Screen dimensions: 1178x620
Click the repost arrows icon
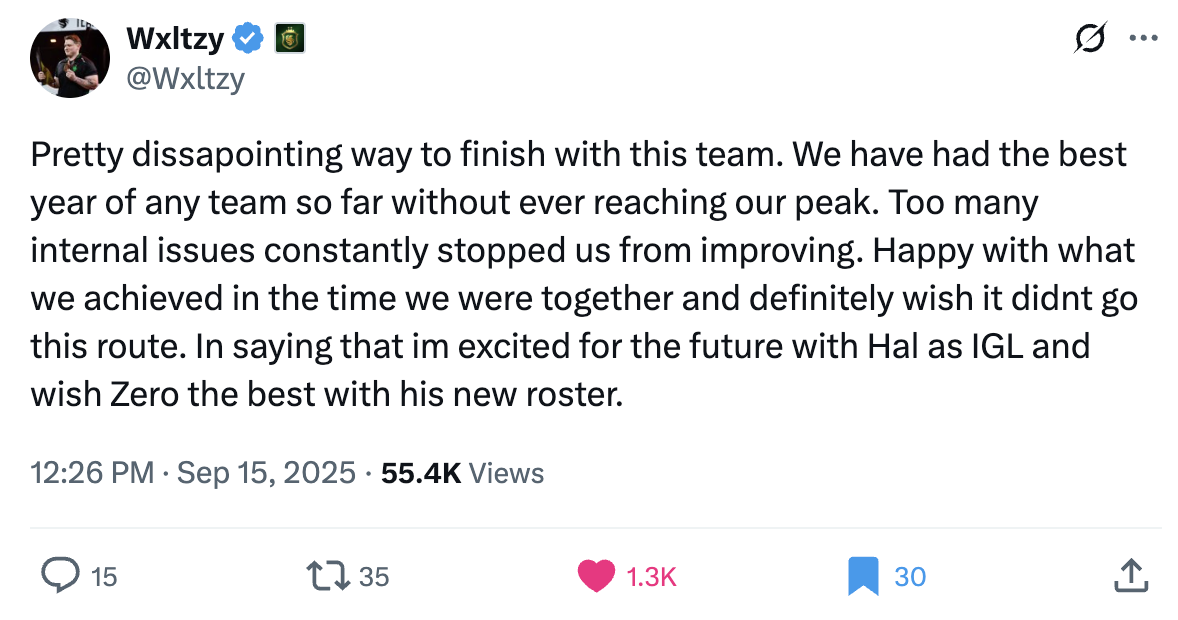click(x=328, y=576)
